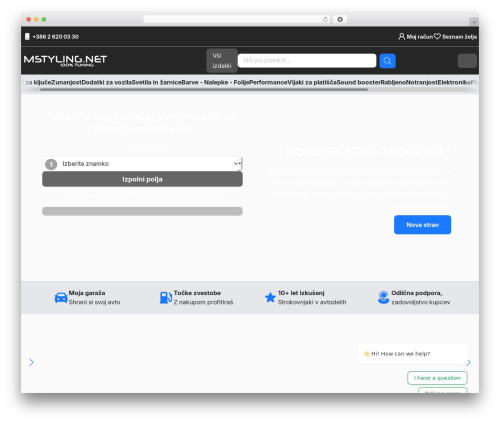Viewport: 500px width, 423px height.
Task: Click the browser address bar
Action: tap(237, 19)
